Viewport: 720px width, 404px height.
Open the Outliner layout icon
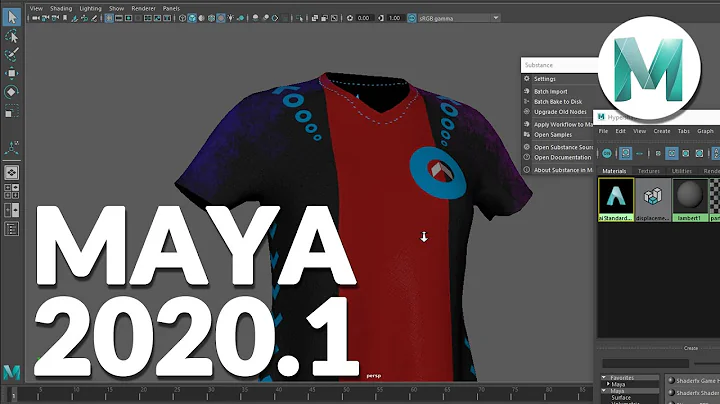point(12,229)
